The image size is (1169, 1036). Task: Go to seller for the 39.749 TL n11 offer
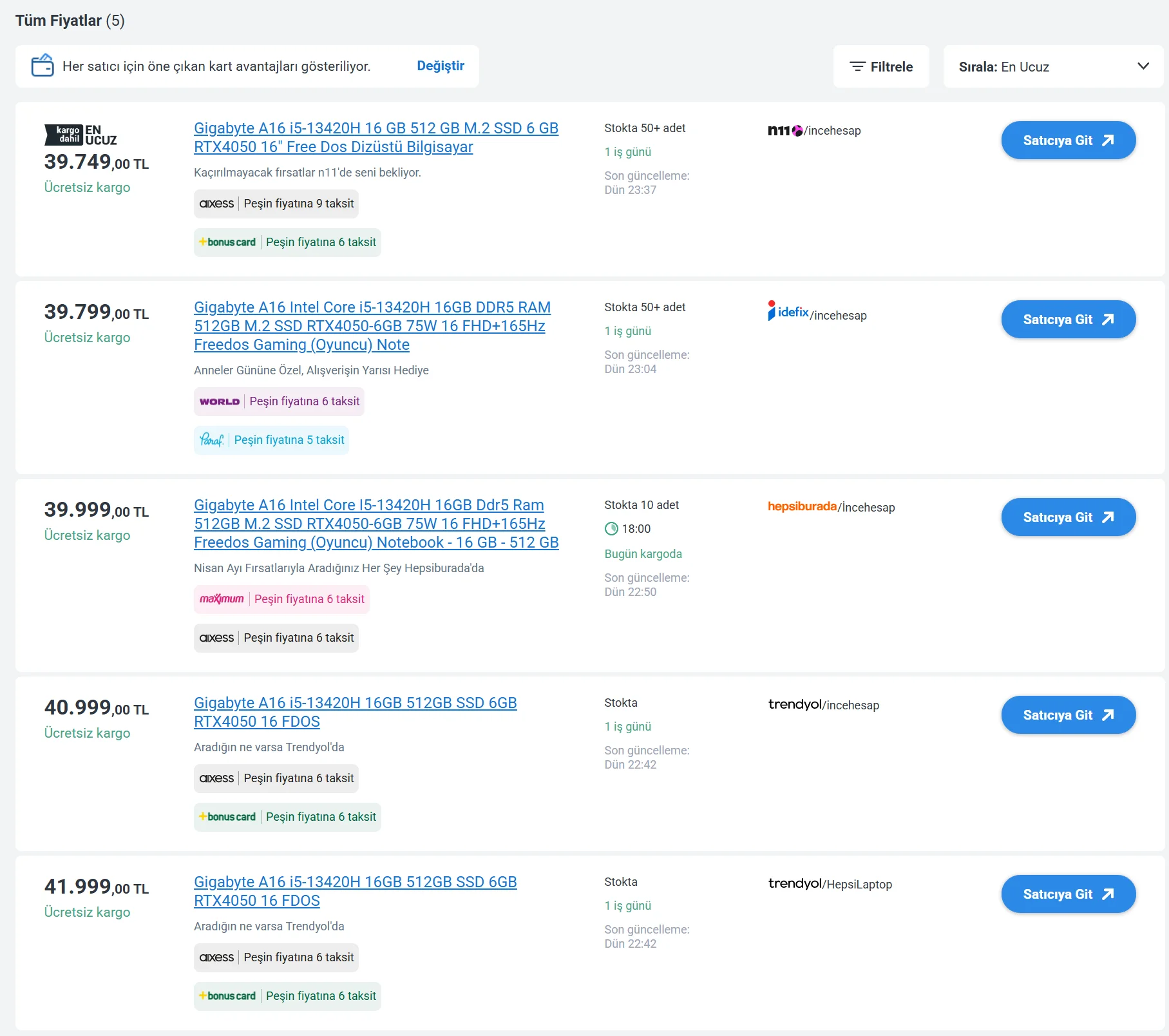(1069, 140)
